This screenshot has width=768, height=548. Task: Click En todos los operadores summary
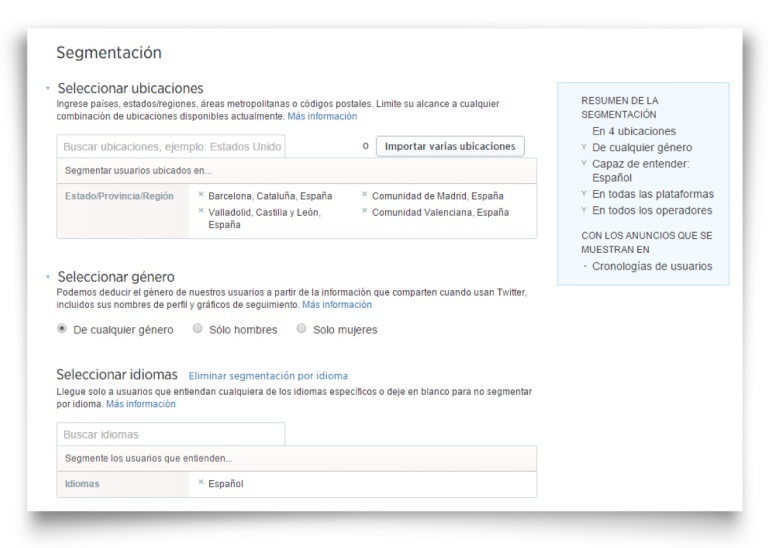[652, 211]
